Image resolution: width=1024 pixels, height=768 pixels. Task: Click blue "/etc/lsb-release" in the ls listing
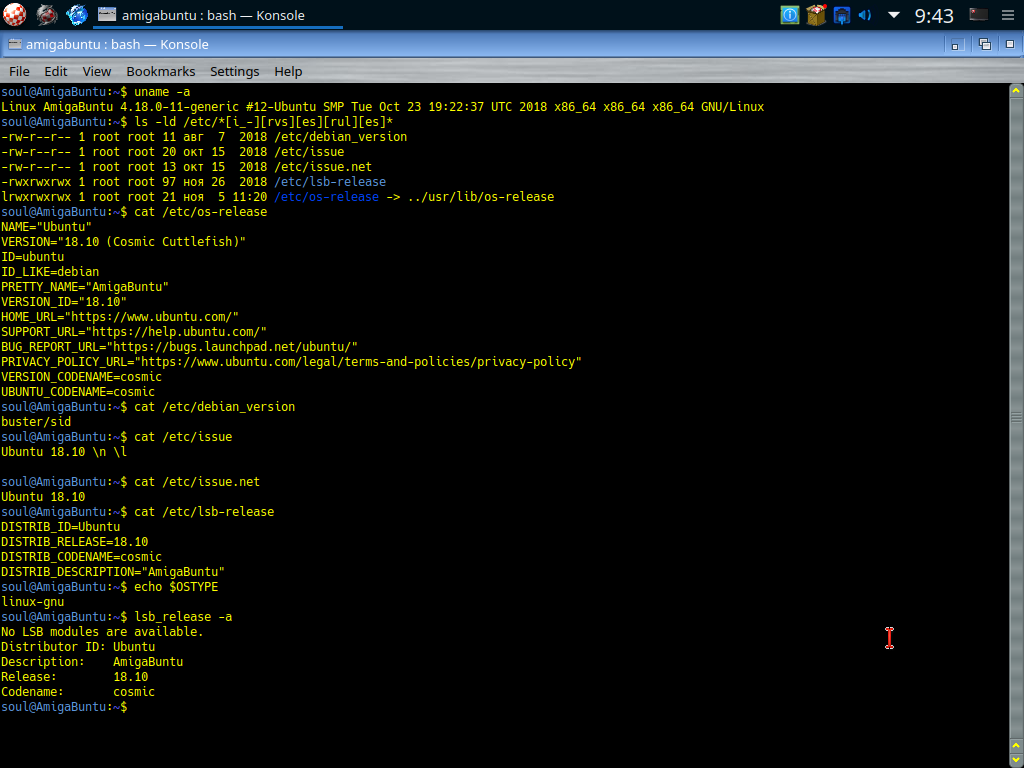coord(330,182)
